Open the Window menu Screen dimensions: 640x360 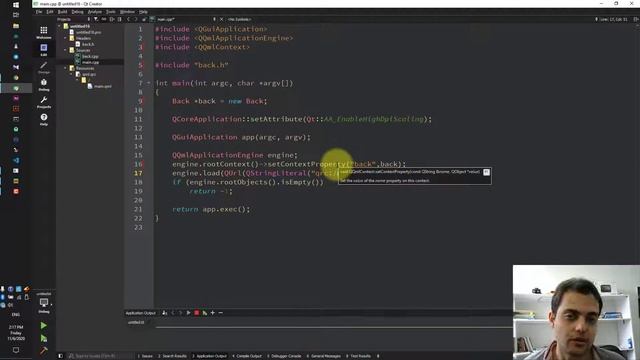pyautogui.click(x=127, y=12)
